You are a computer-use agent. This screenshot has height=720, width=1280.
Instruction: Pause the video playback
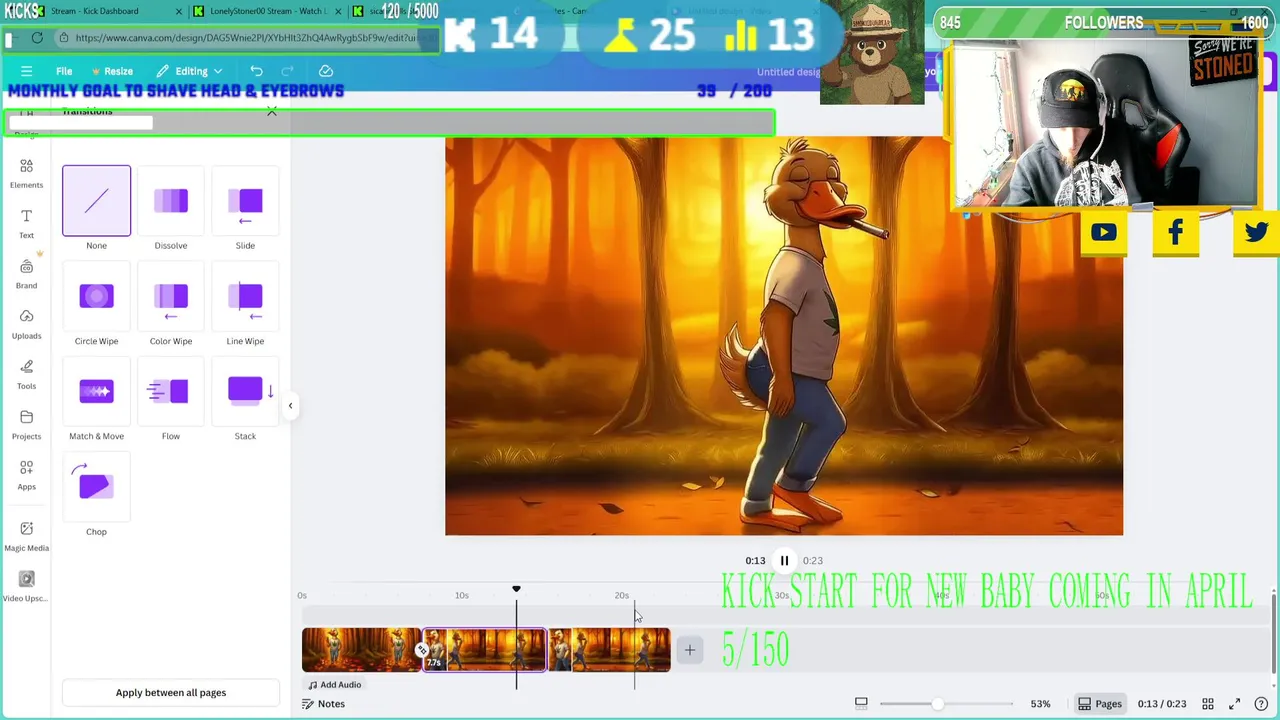(x=784, y=561)
